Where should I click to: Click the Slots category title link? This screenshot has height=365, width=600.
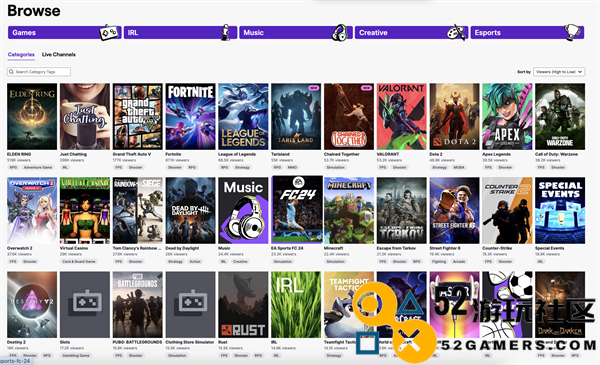pos(65,342)
